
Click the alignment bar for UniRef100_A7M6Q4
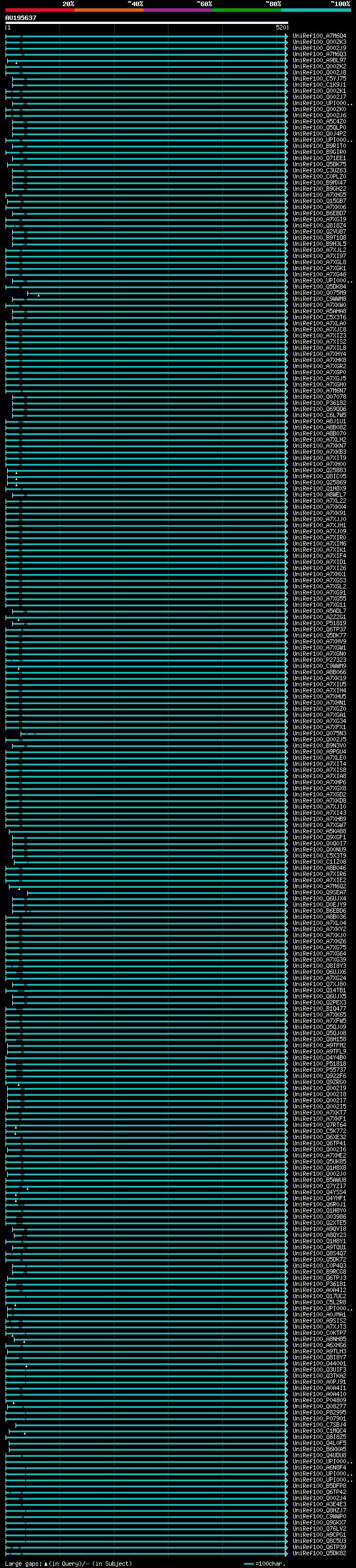(x=147, y=36)
